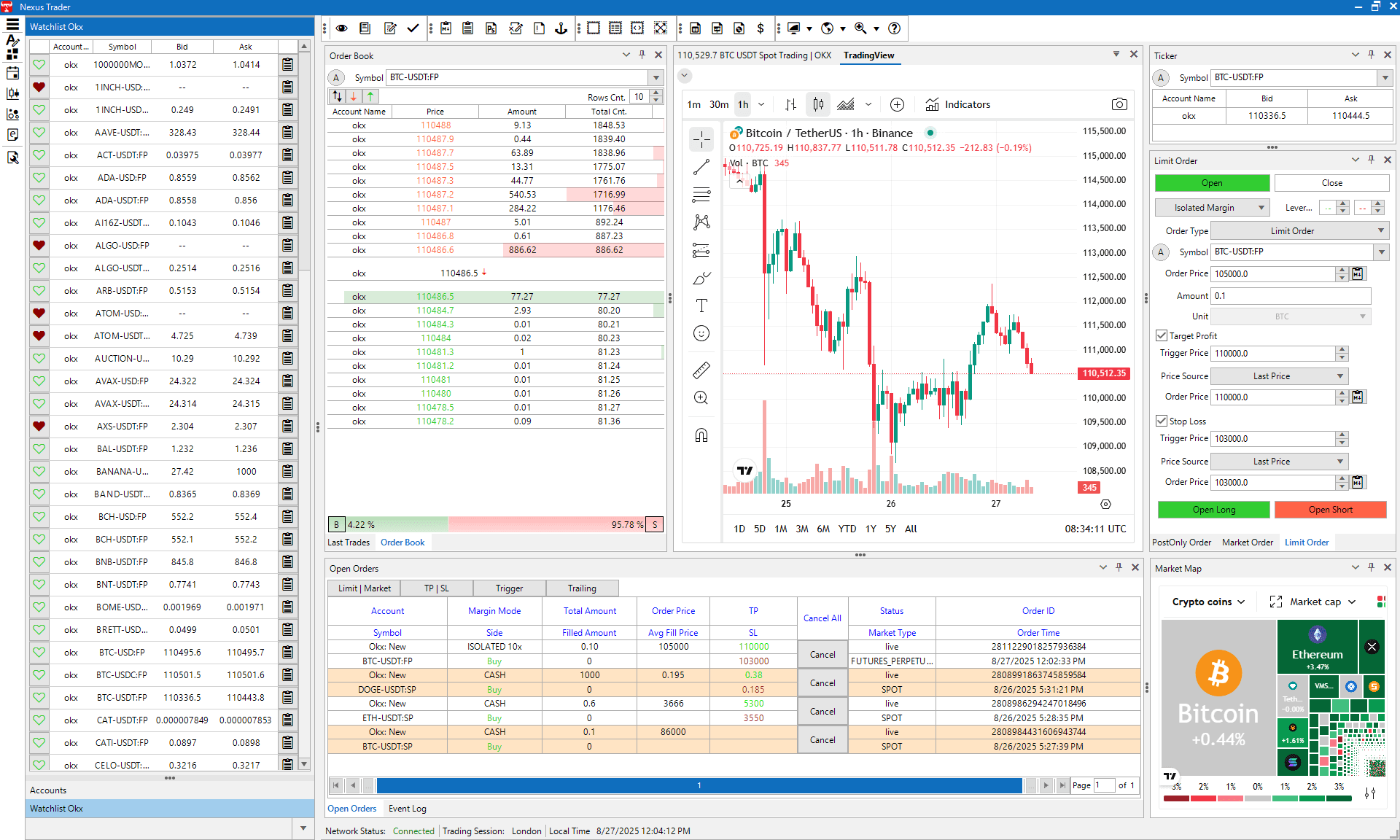Toggle the favorite heart on ATOM-USDT row
The image size is (1400, 840).
tap(39, 335)
